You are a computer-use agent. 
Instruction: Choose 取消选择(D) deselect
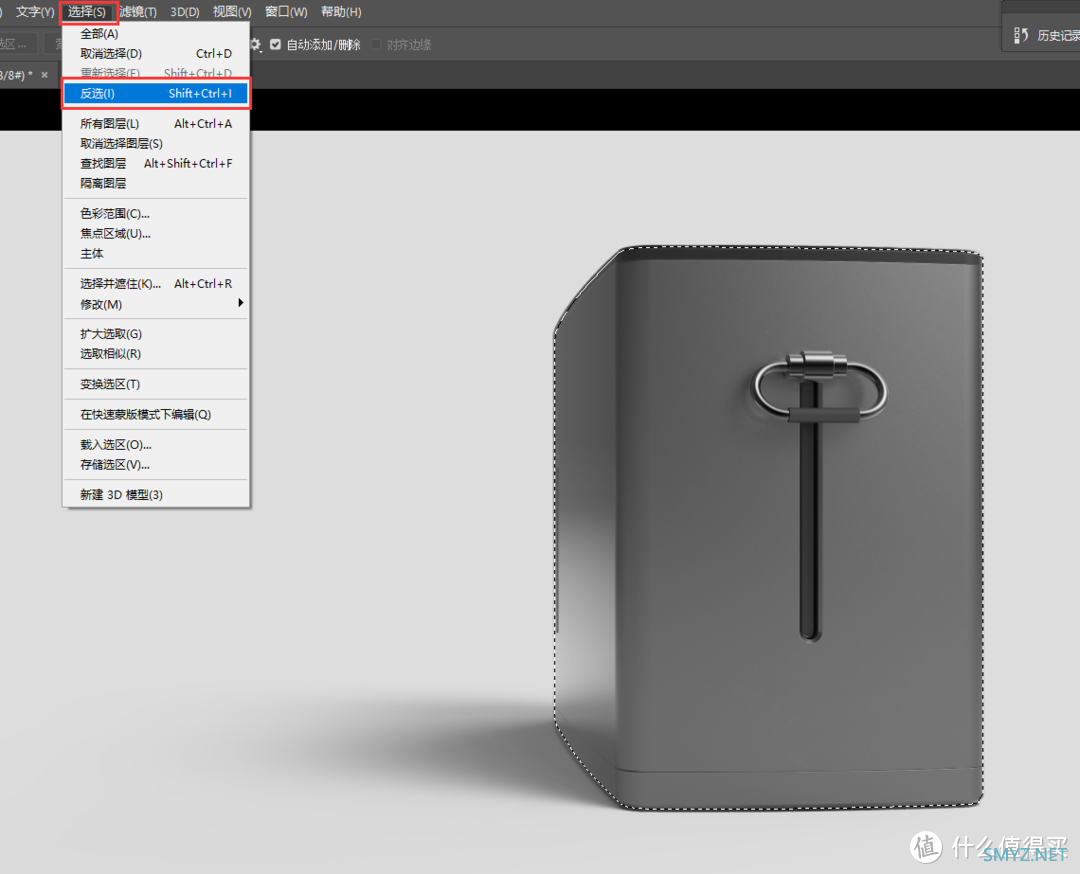[x=156, y=54]
